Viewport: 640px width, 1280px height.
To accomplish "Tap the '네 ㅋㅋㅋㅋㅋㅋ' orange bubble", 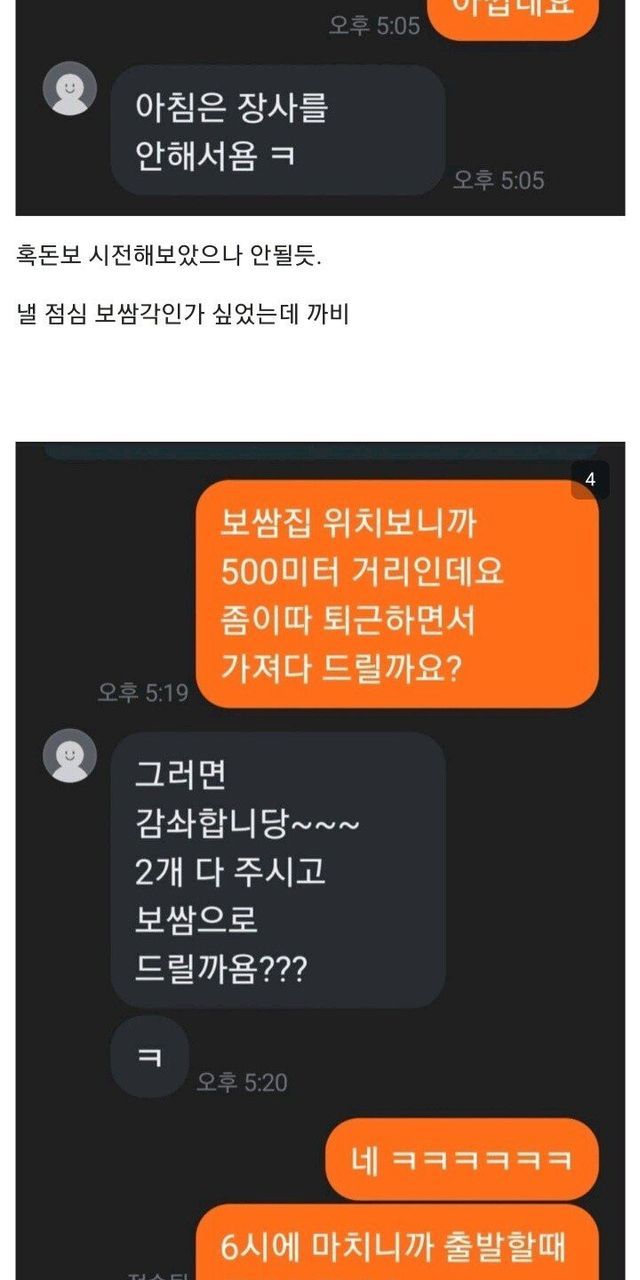I will pos(462,1159).
